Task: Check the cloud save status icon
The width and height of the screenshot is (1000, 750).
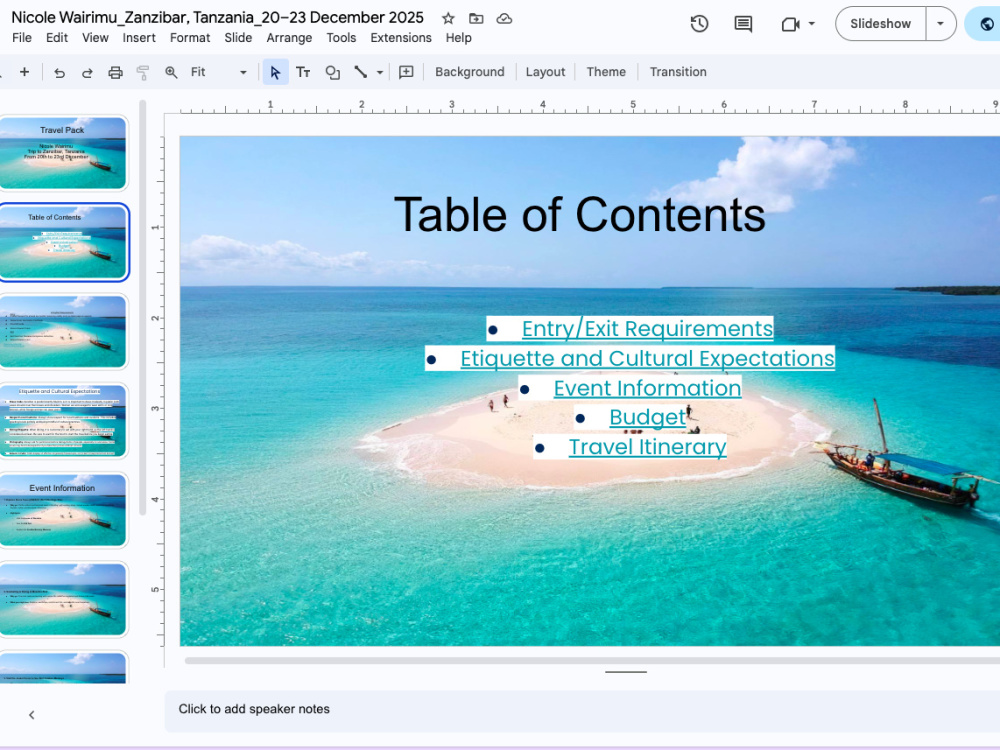Action: (x=504, y=18)
